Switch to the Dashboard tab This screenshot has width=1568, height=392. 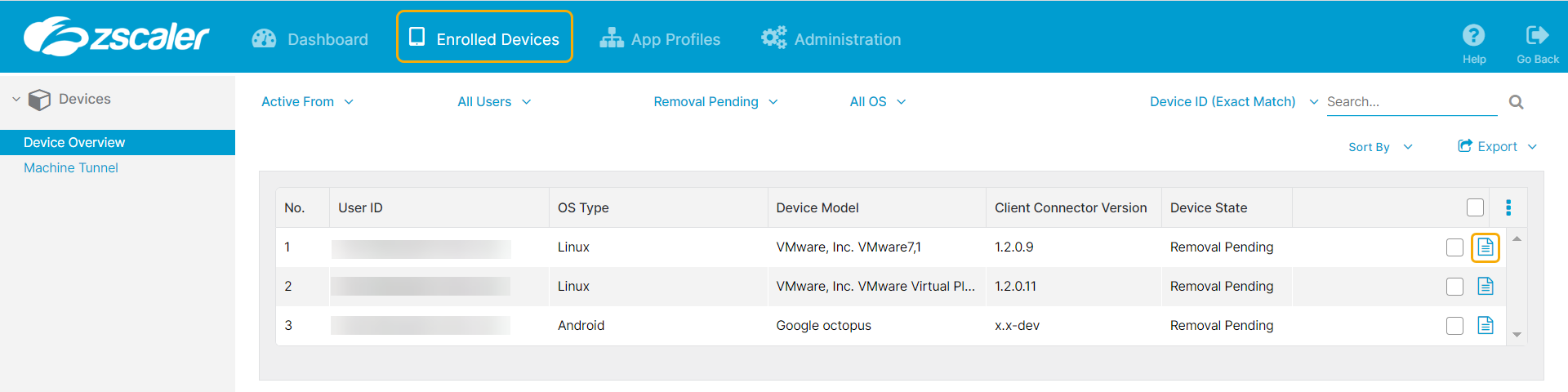click(x=310, y=39)
